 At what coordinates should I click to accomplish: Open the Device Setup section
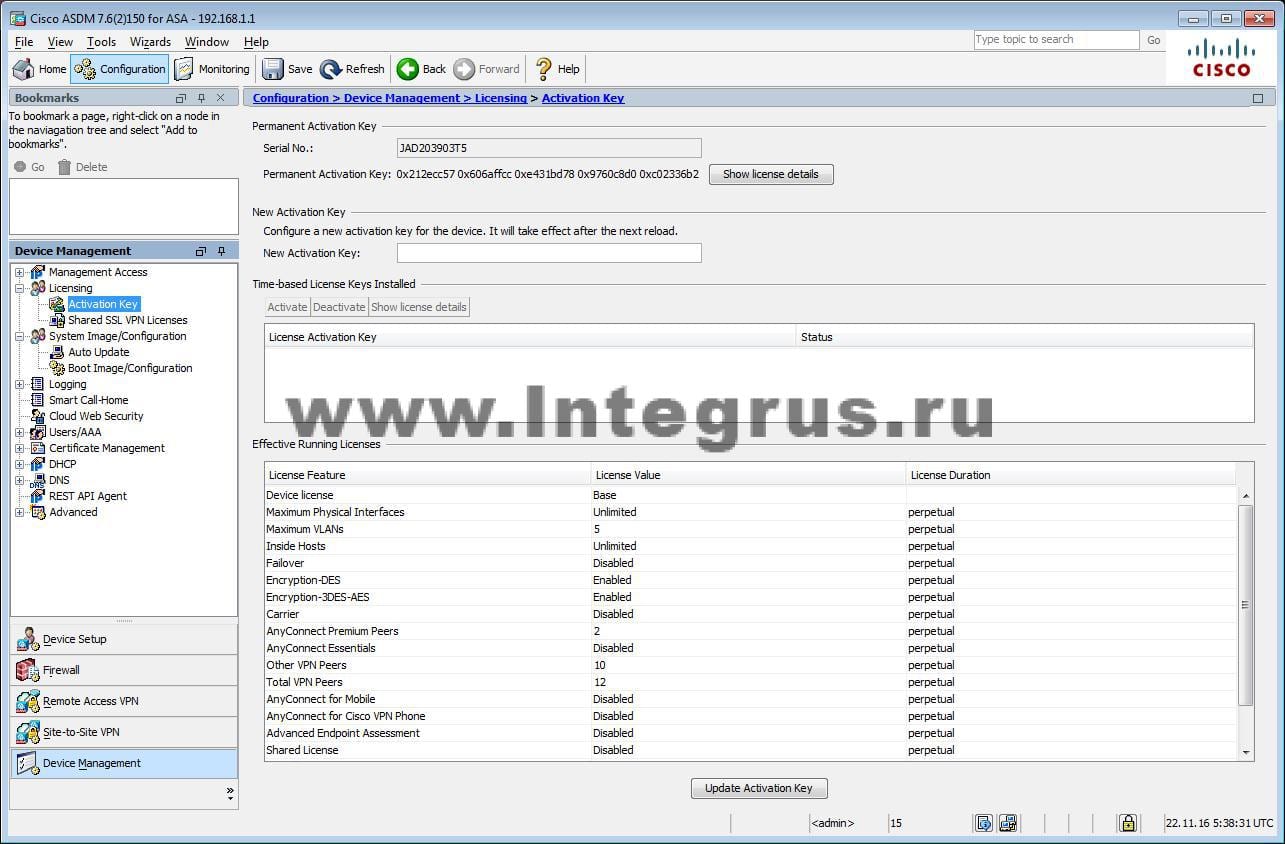124,639
